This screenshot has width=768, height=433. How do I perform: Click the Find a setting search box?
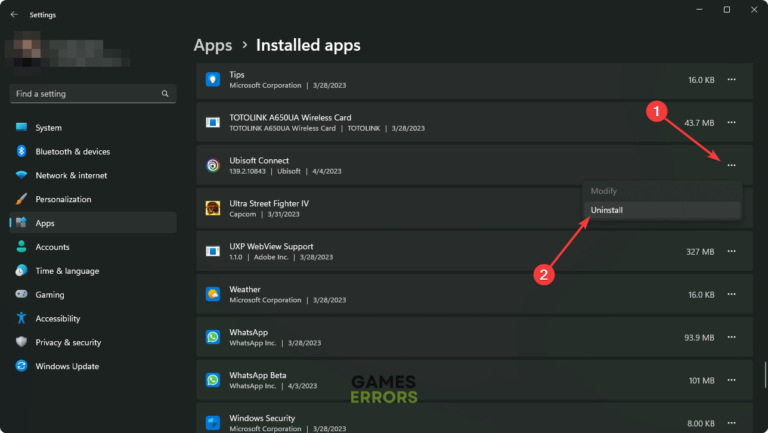pos(85,93)
